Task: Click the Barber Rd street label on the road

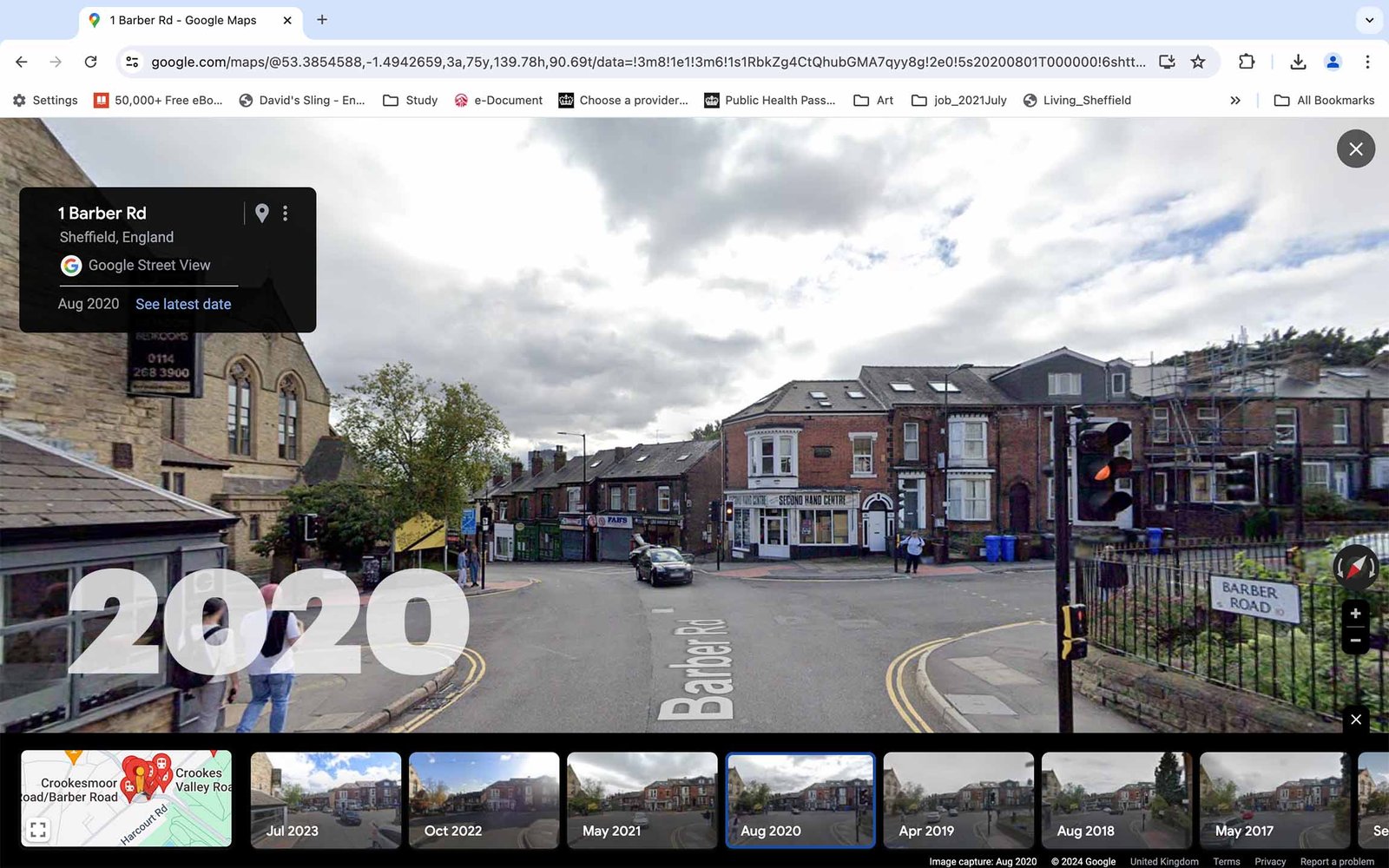Action: point(697,668)
